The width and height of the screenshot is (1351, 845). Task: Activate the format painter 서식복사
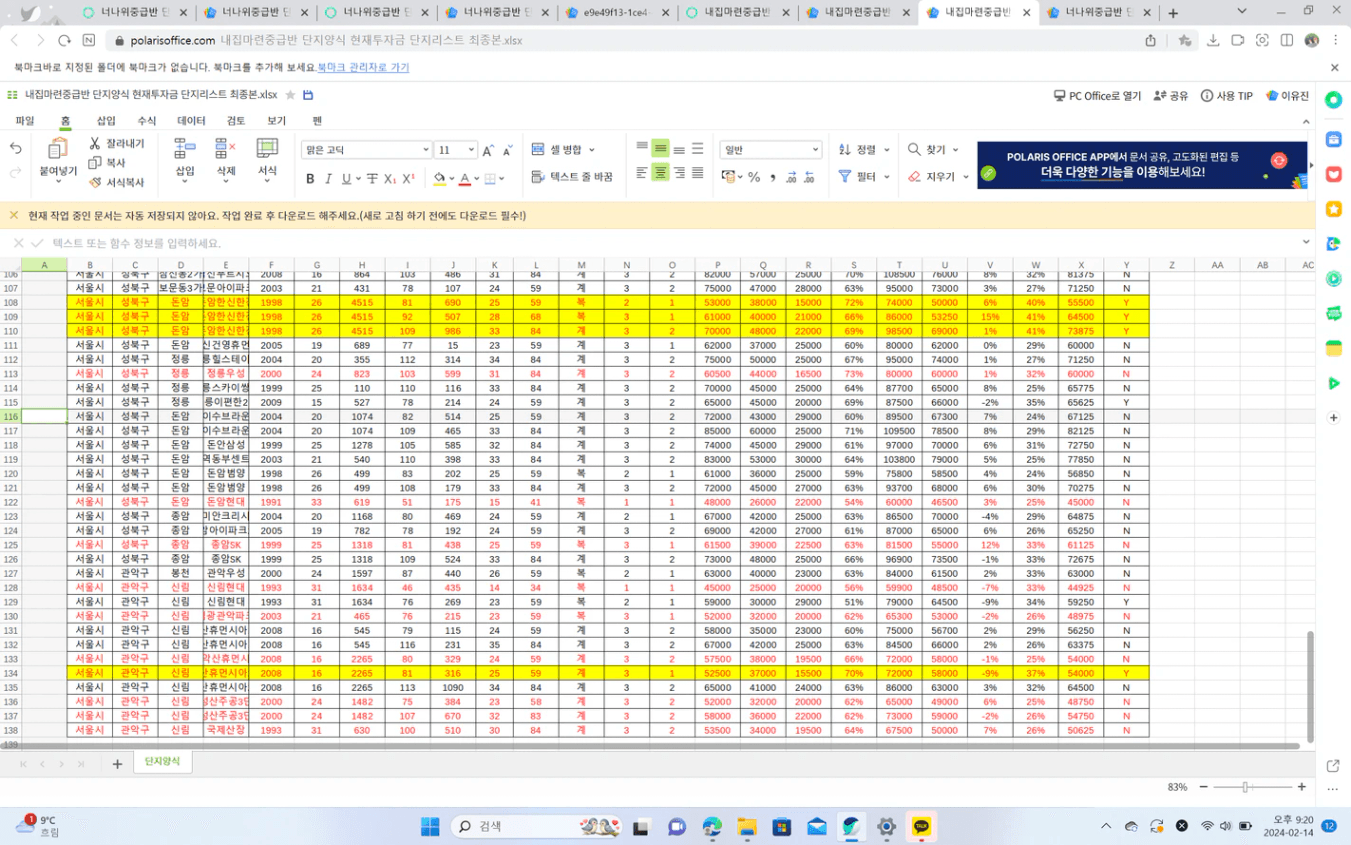coord(117,183)
